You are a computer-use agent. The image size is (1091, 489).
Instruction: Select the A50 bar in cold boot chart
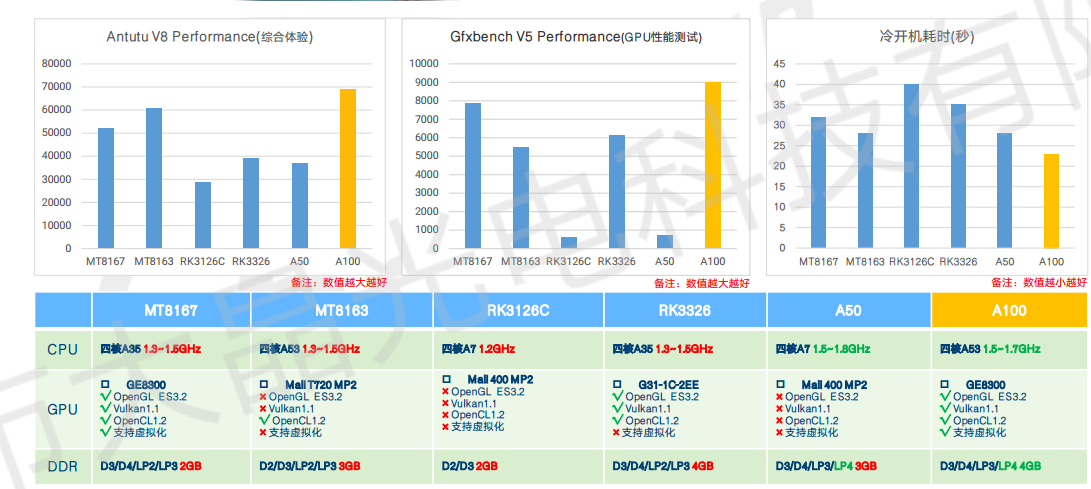(x=1005, y=191)
